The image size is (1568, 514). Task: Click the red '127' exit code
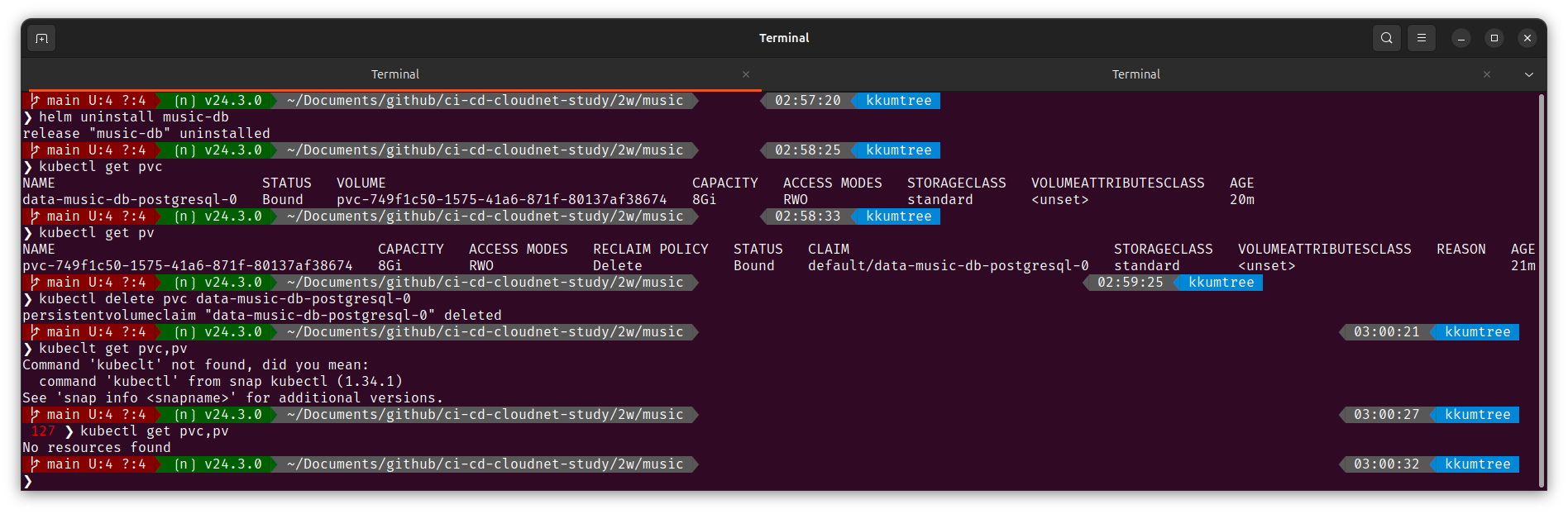[x=43, y=431]
